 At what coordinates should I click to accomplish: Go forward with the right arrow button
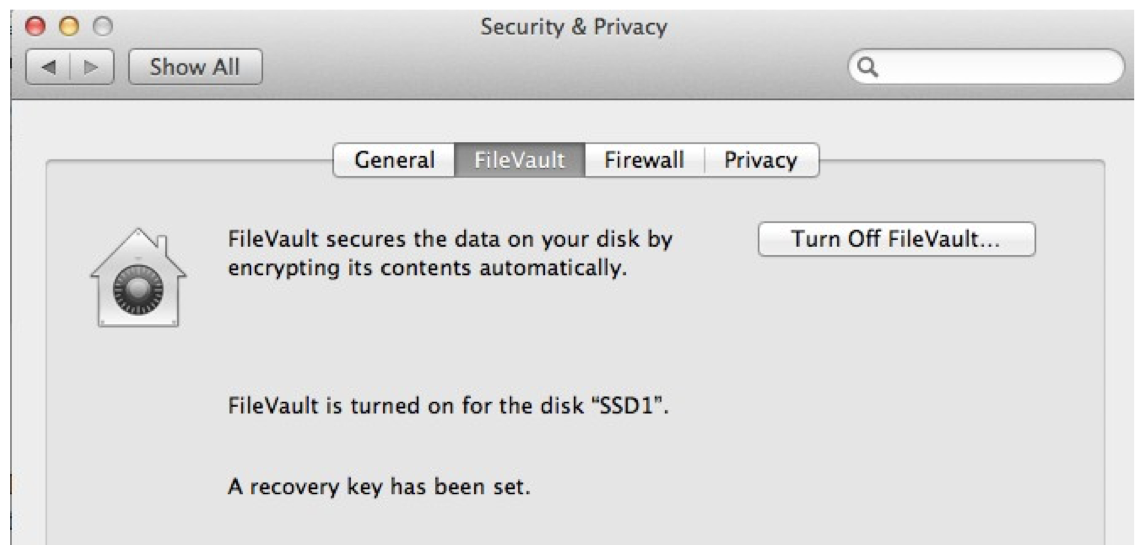(92, 67)
